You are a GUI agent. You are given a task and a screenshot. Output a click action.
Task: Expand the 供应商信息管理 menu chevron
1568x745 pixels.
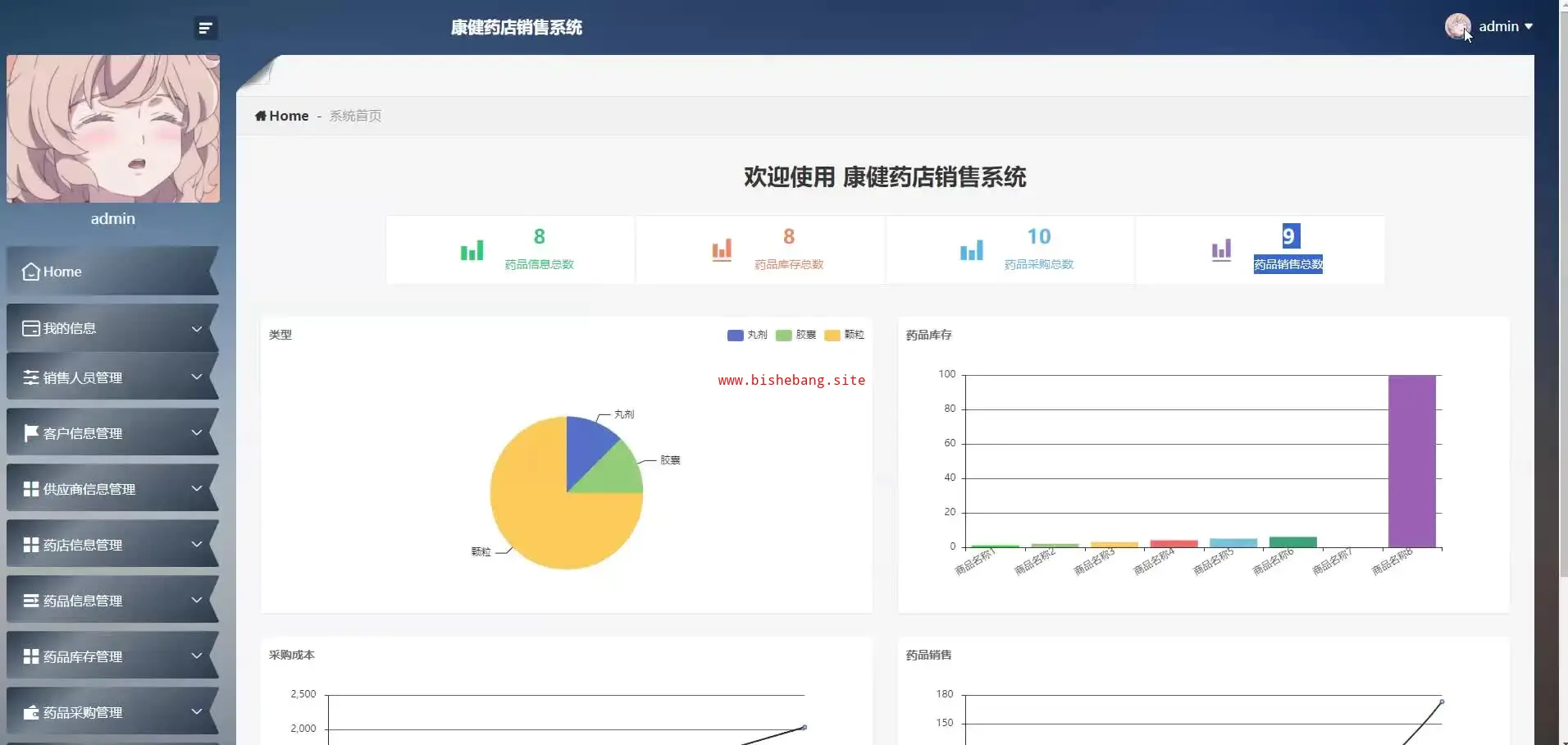pyautogui.click(x=197, y=488)
